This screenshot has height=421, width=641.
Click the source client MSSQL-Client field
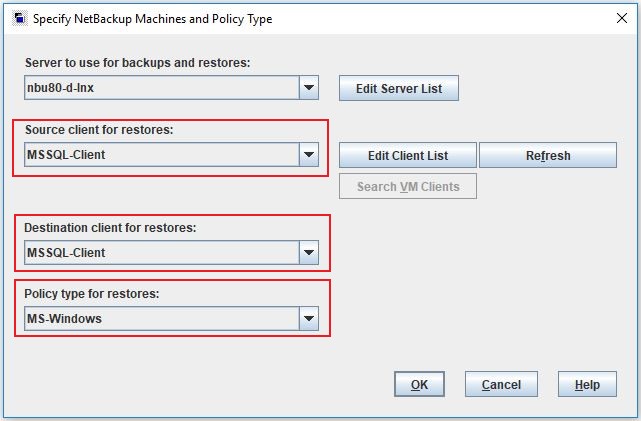(161, 155)
